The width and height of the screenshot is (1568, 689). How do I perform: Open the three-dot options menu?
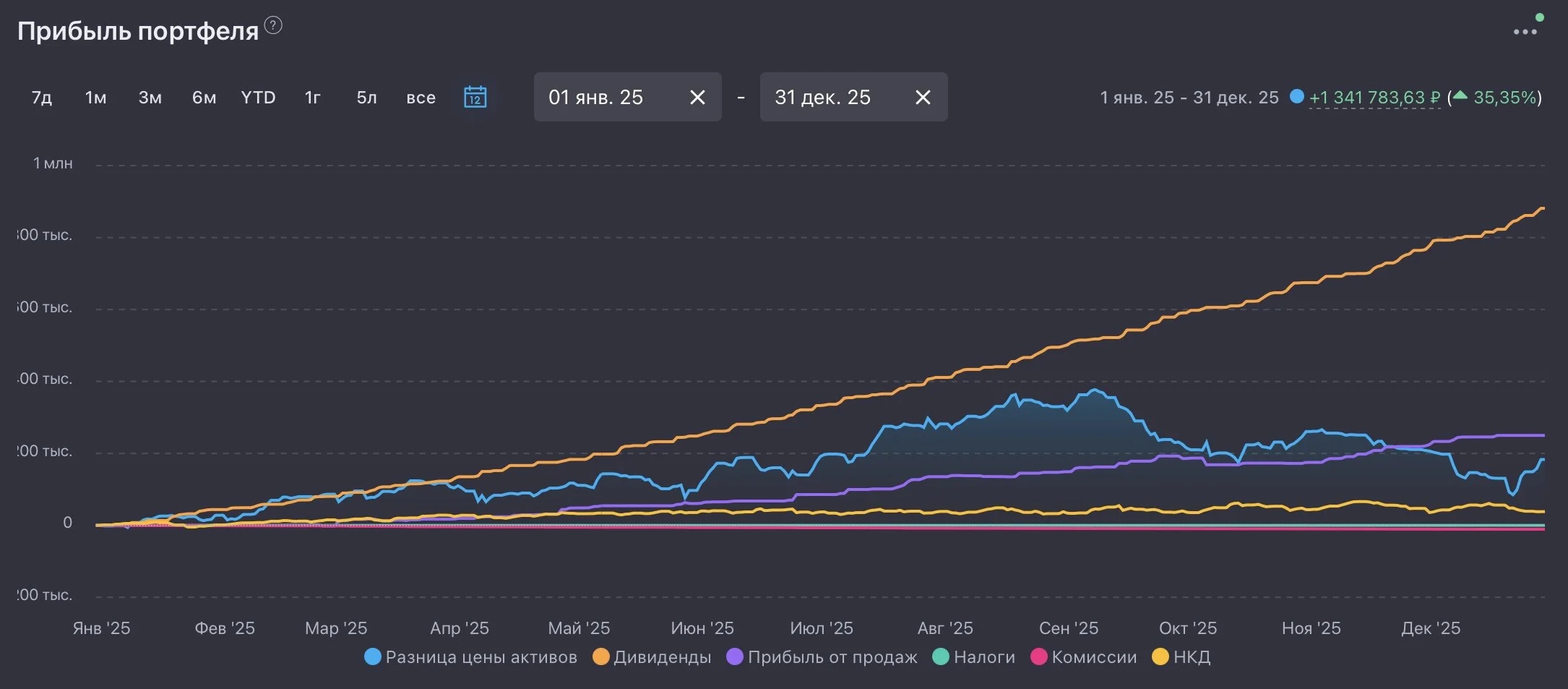(1525, 32)
